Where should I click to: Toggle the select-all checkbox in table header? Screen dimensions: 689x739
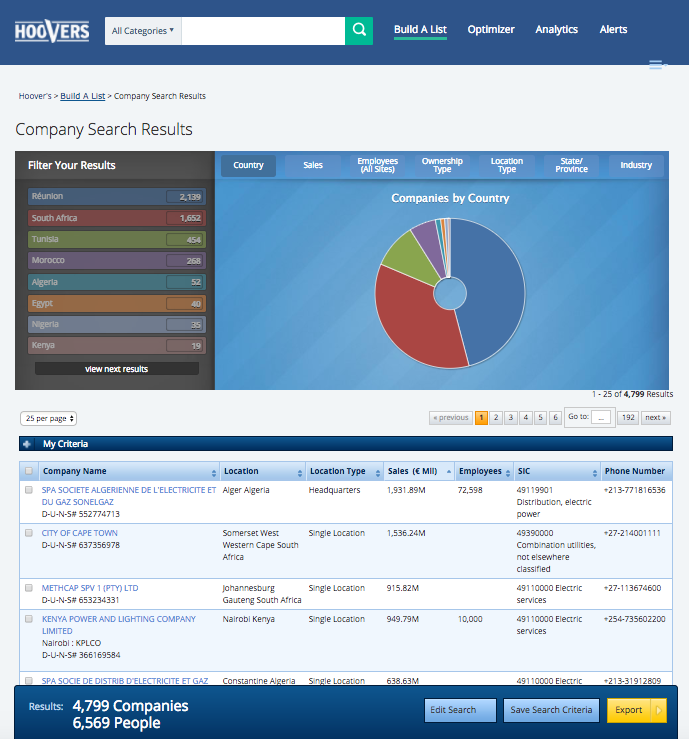(29, 471)
